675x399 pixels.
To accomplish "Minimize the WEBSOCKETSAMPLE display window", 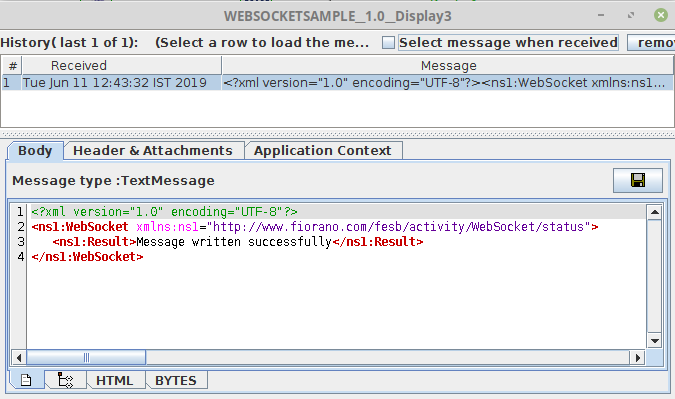I will click(601, 15).
